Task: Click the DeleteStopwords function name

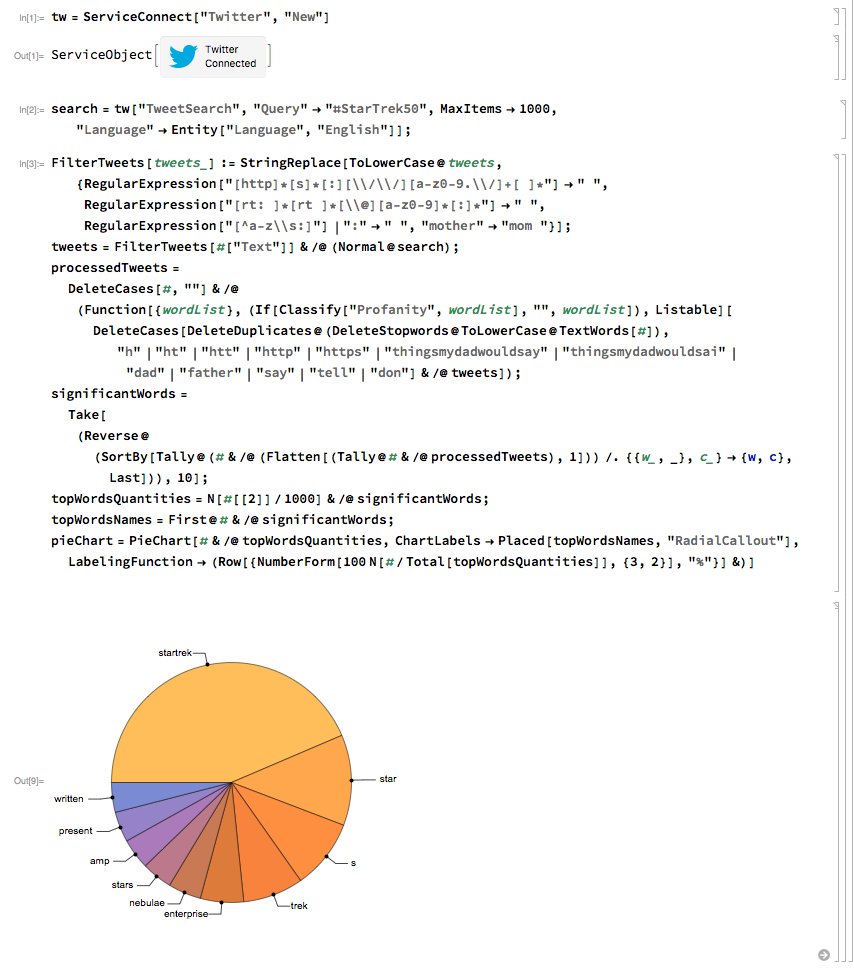Action: [x=390, y=331]
